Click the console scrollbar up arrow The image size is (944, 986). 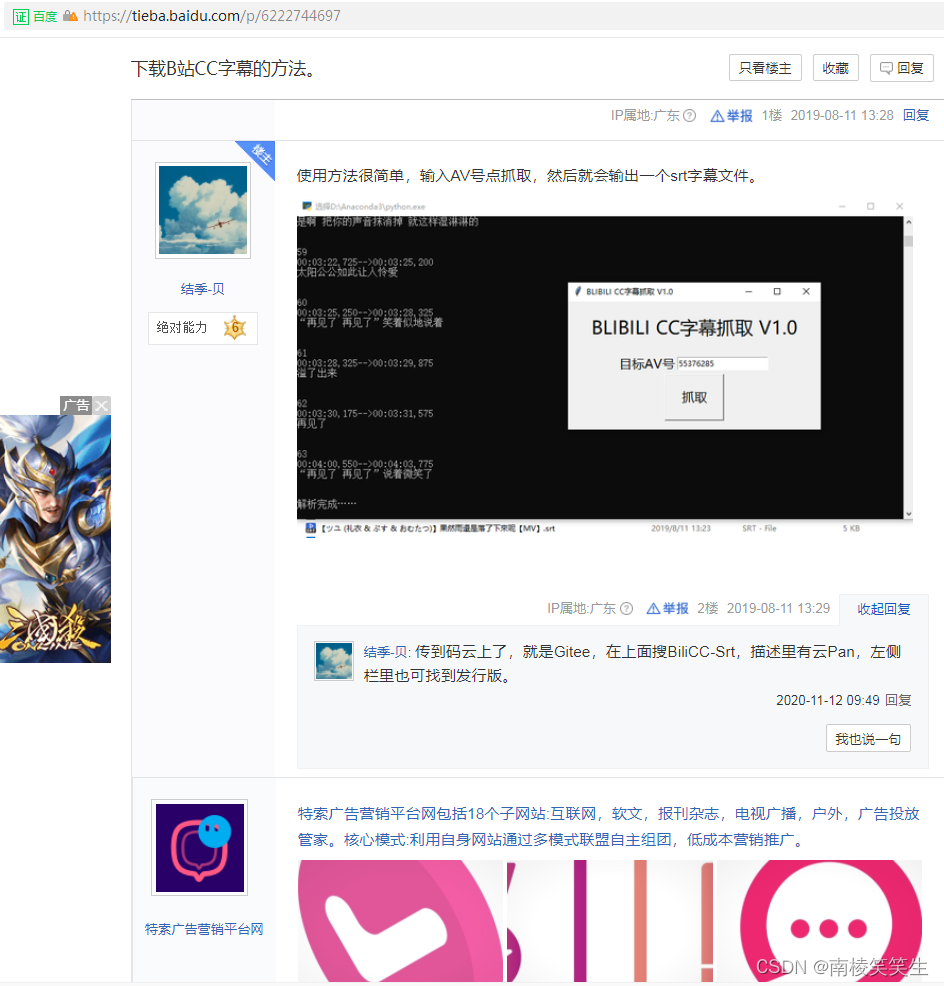[908, 221]
